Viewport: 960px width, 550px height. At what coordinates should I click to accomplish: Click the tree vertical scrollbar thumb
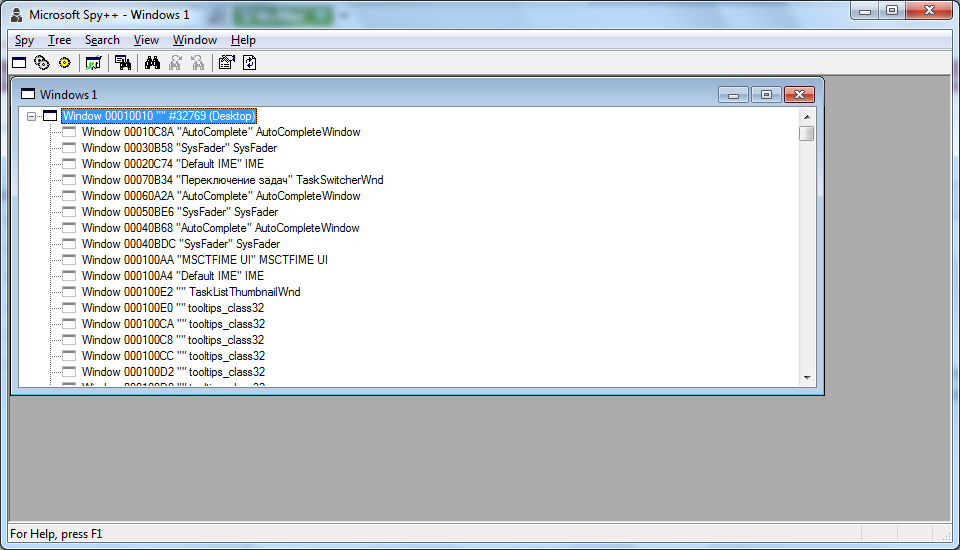pyautogui.click(x=807, y=134)
